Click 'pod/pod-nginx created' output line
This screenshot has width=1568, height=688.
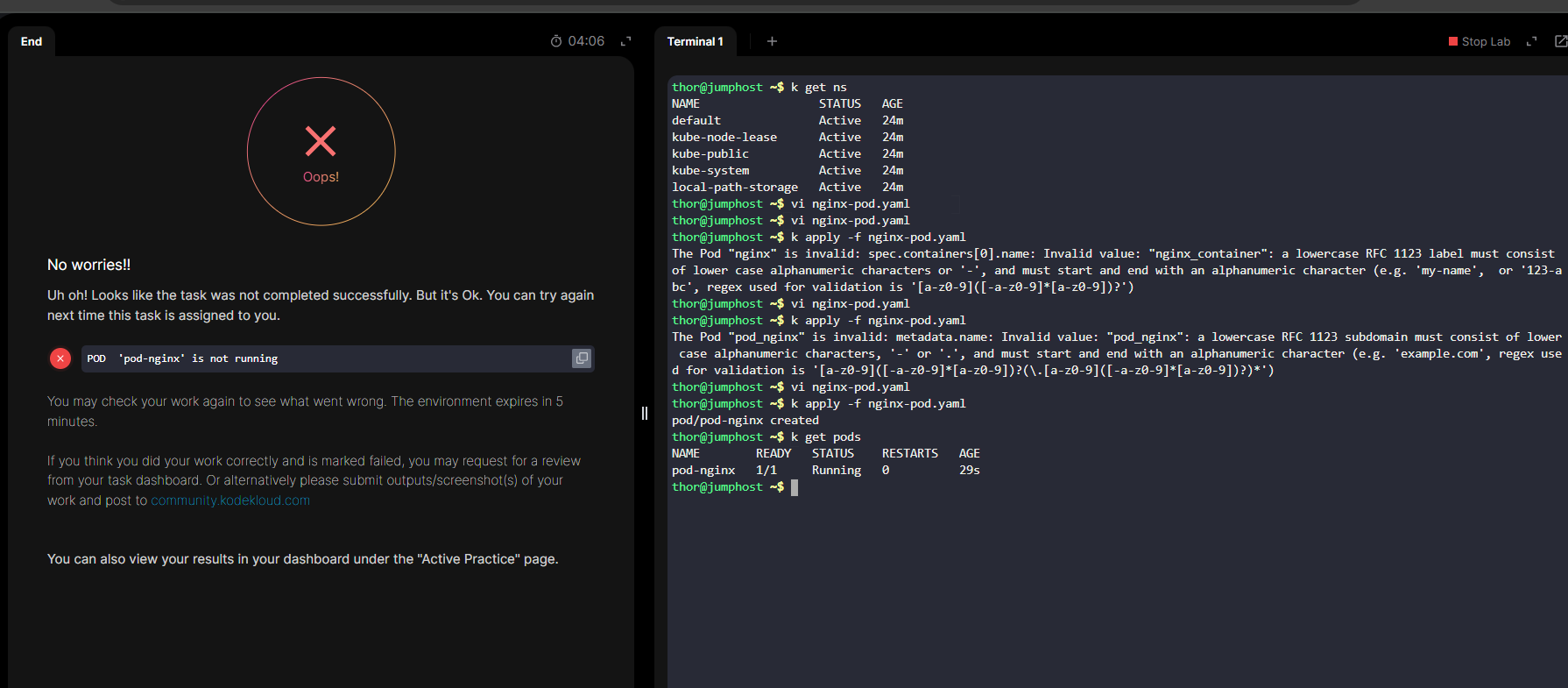(x=745, y=421)
